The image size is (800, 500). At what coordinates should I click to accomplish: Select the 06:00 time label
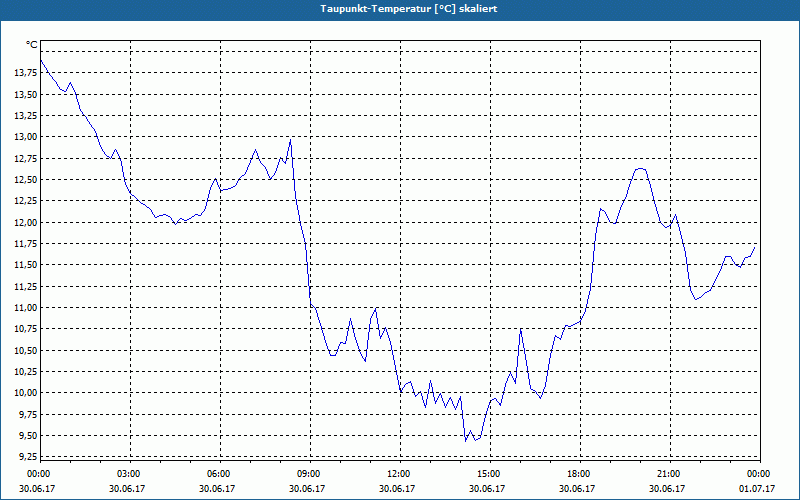[220, 473]
